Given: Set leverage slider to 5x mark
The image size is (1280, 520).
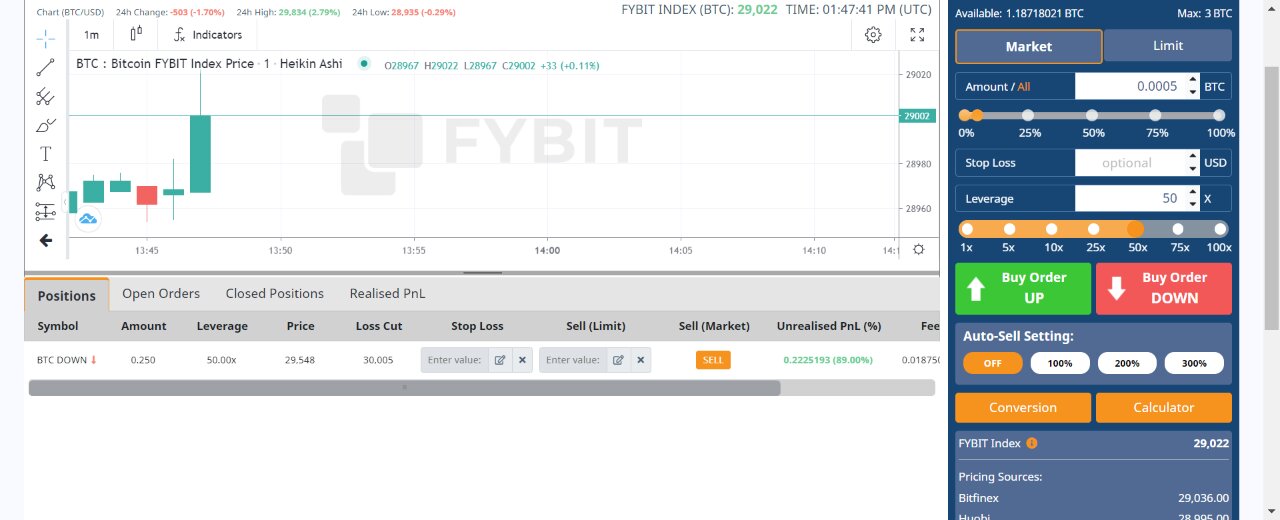Looking at the screenshot, I should pyautogui.click(x=1009, y=229).
